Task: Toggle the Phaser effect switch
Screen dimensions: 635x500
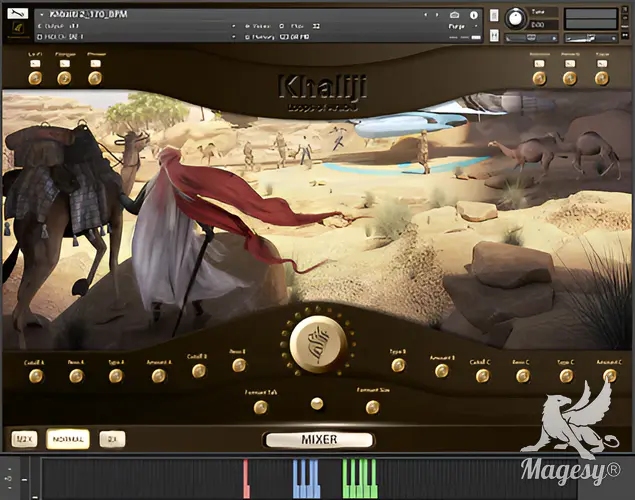Action: 96,64
